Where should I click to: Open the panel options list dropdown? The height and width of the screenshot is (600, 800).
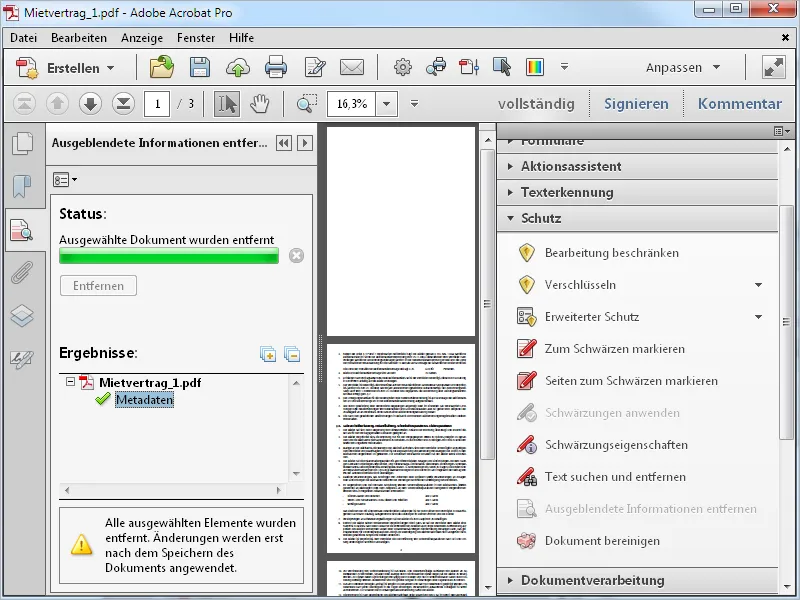click(x=65, y=180)
